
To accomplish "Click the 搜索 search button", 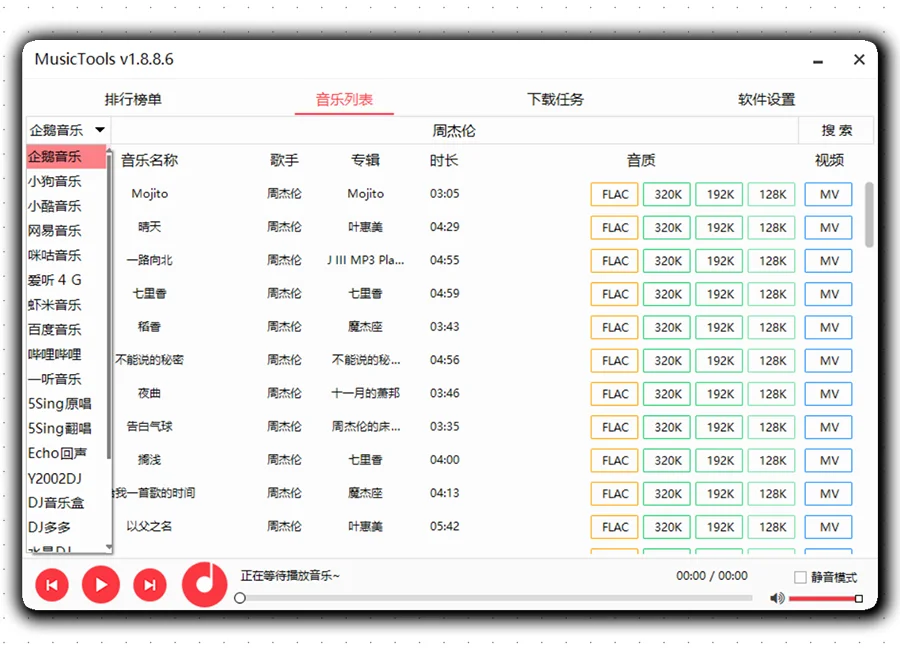I will (x=838, y=129).
